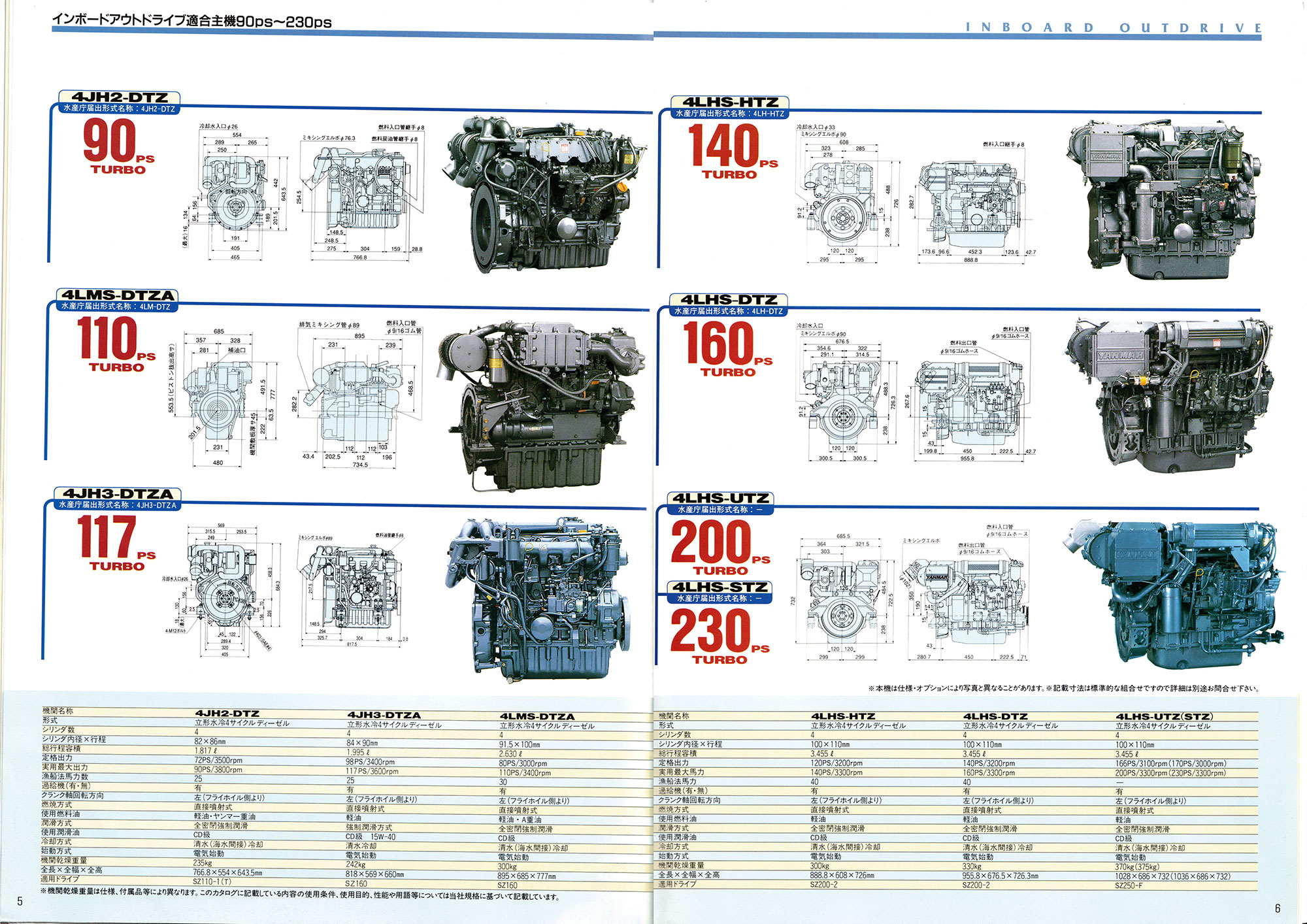
Task: Click the 4LHS-DTZ side-view dimension drawing
Action: click(x=975, y=393)
